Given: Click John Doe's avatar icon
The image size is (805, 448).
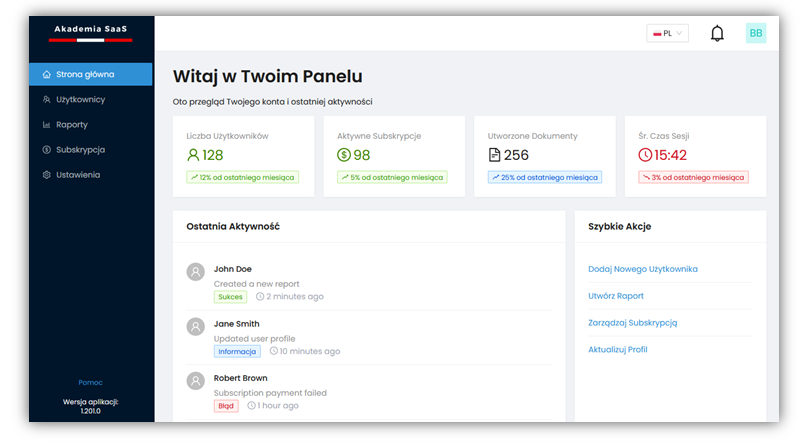Looking at the screenshot, I should pos(196,271).
